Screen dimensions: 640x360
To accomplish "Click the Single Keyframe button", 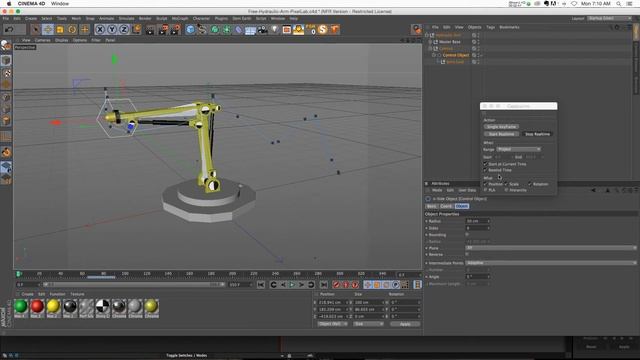I will pos(501,127).
